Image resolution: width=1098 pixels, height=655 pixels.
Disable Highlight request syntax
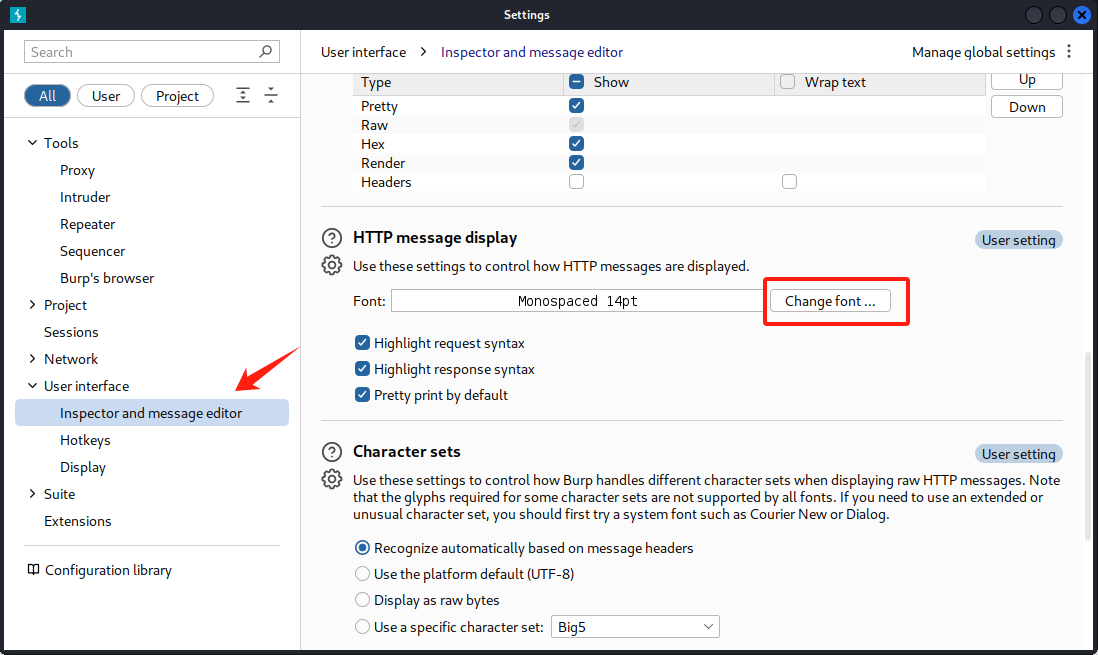pyautogui.click(x=362, y=343)
